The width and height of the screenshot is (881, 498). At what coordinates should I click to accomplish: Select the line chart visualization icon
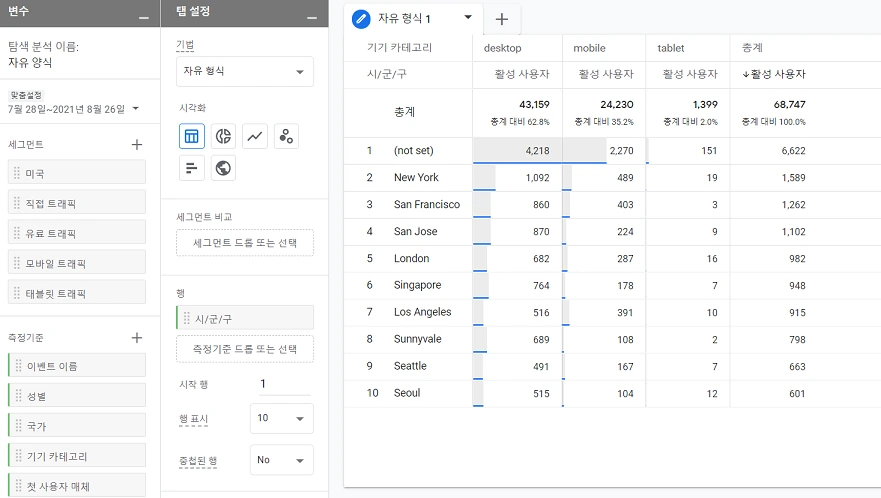(255, 136)
